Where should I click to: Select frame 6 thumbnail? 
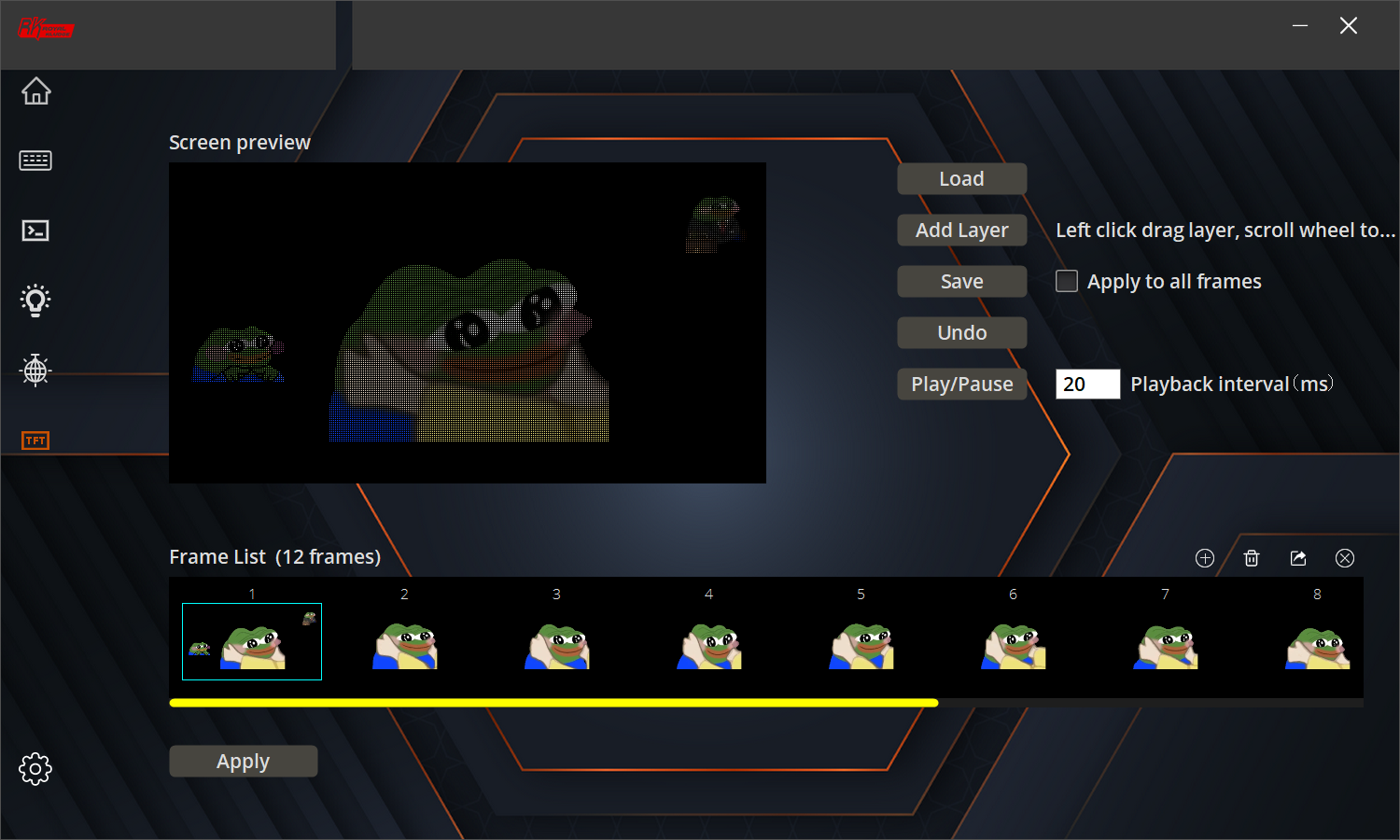pyautogui.click(x=1013, y=646)
